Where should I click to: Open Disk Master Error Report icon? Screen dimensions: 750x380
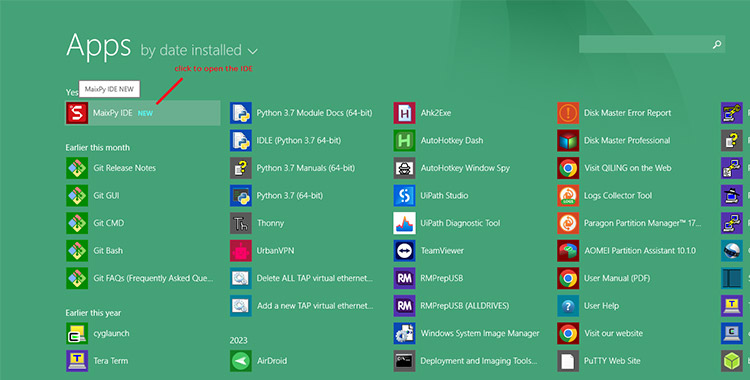tap(568, 113)
